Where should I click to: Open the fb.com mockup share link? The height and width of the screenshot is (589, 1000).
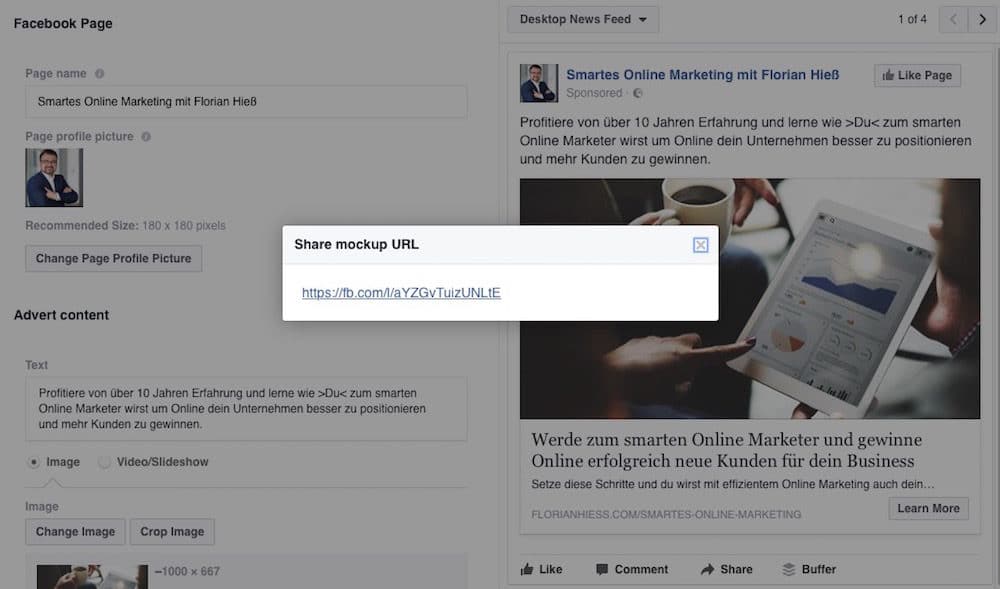click(x=401, y=293)
